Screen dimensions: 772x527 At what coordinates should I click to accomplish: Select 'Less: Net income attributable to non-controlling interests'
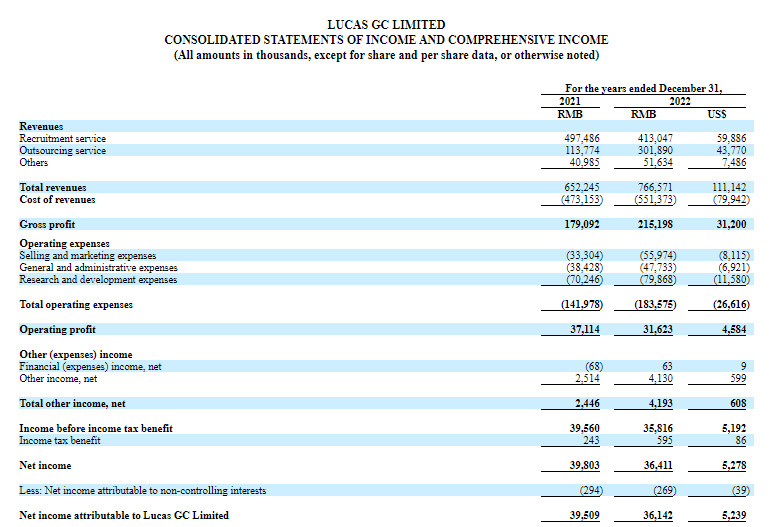(x=143, y=491)
